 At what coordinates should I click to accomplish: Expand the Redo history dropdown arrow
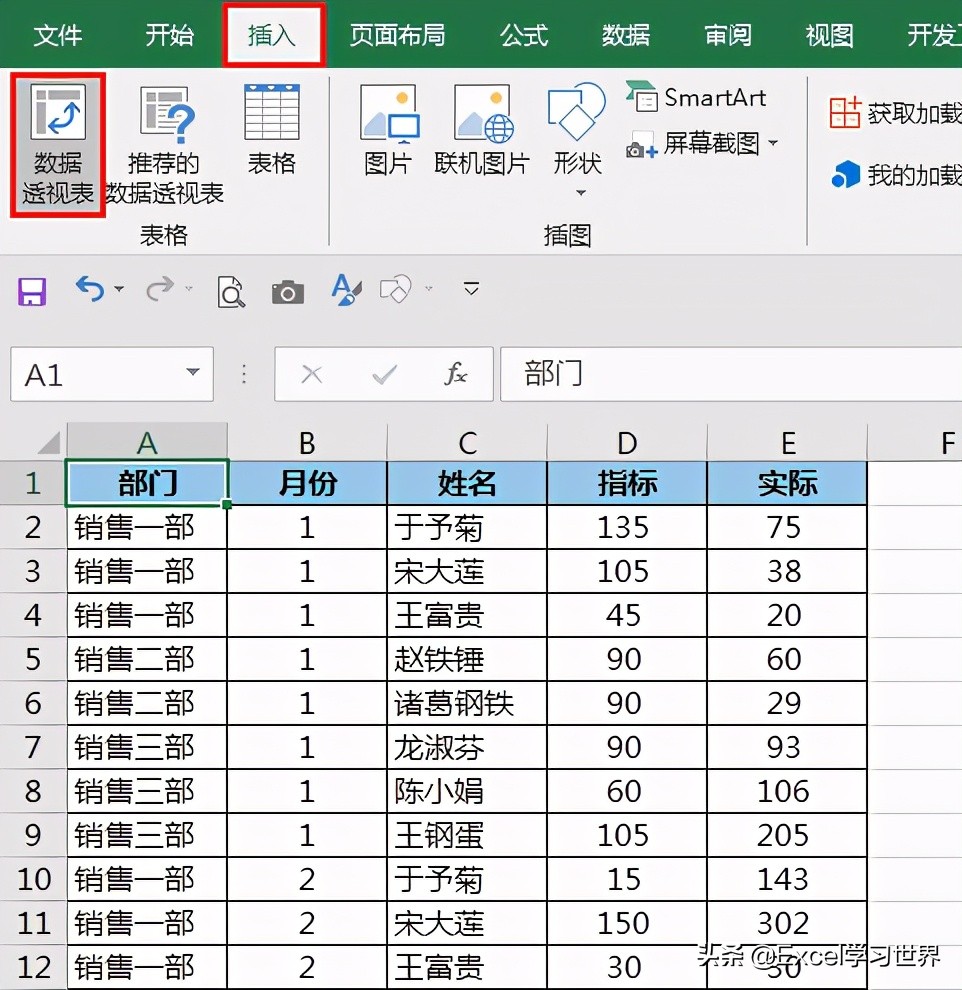tap(189, 289)
